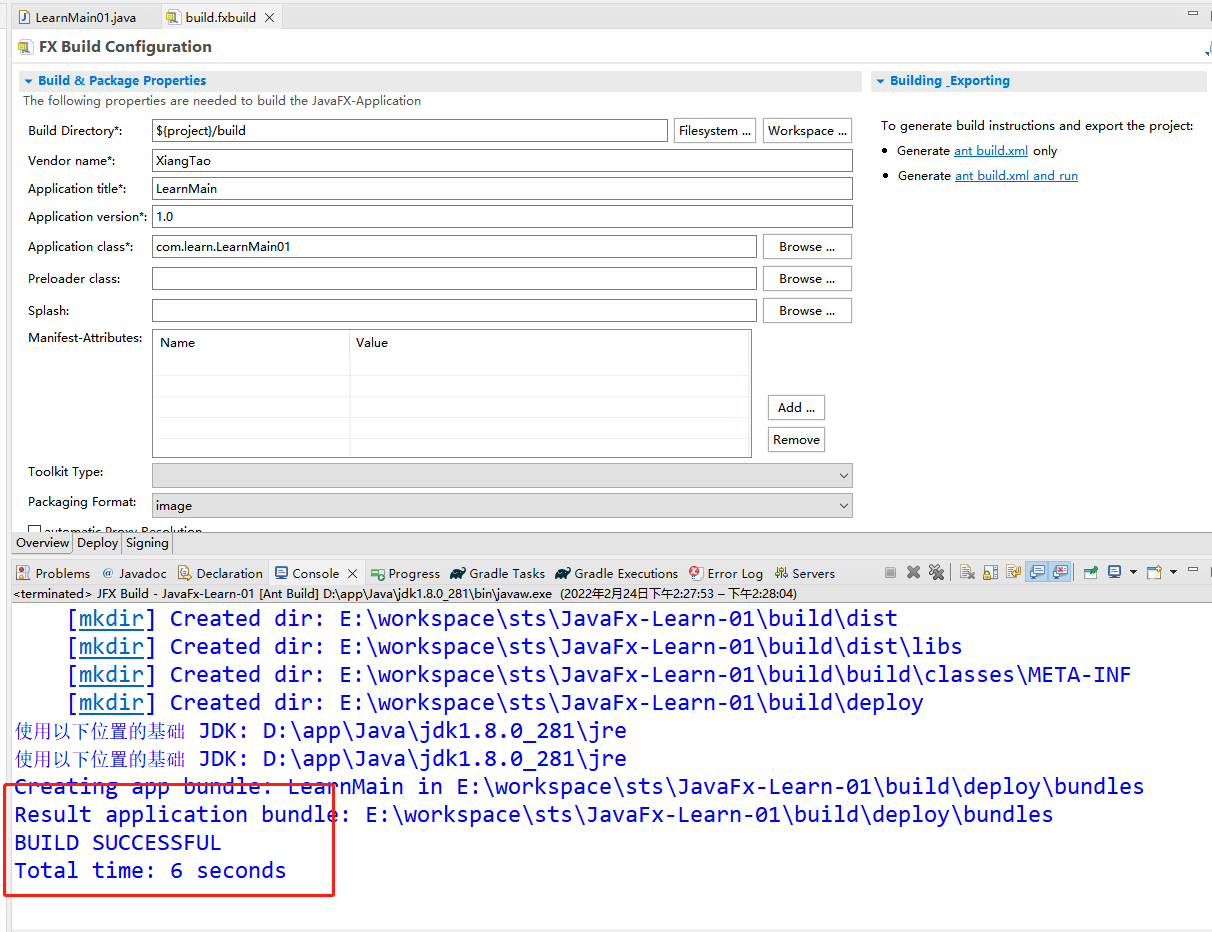The width and height of the screenshot is (1212, 932).
Task: Switch to the Overview tab
Action: pos(43,543)
